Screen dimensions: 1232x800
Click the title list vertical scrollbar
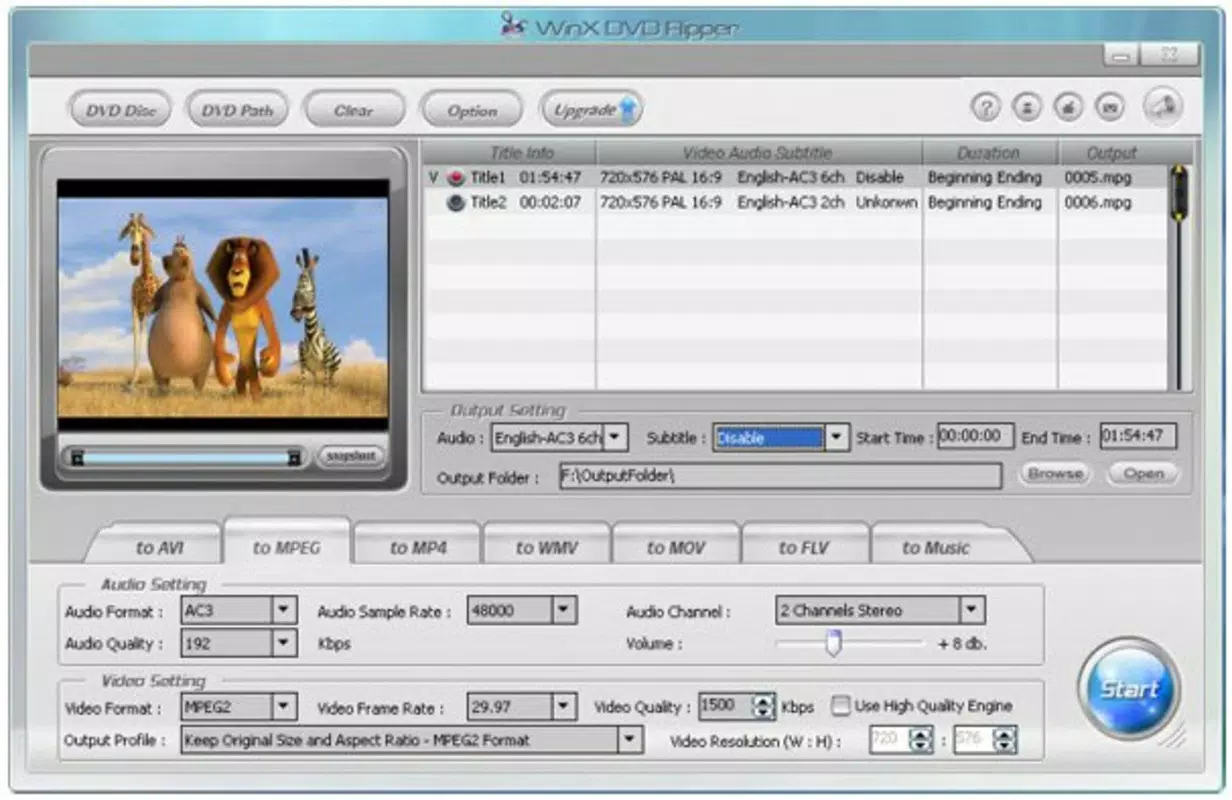(1180, 277)
